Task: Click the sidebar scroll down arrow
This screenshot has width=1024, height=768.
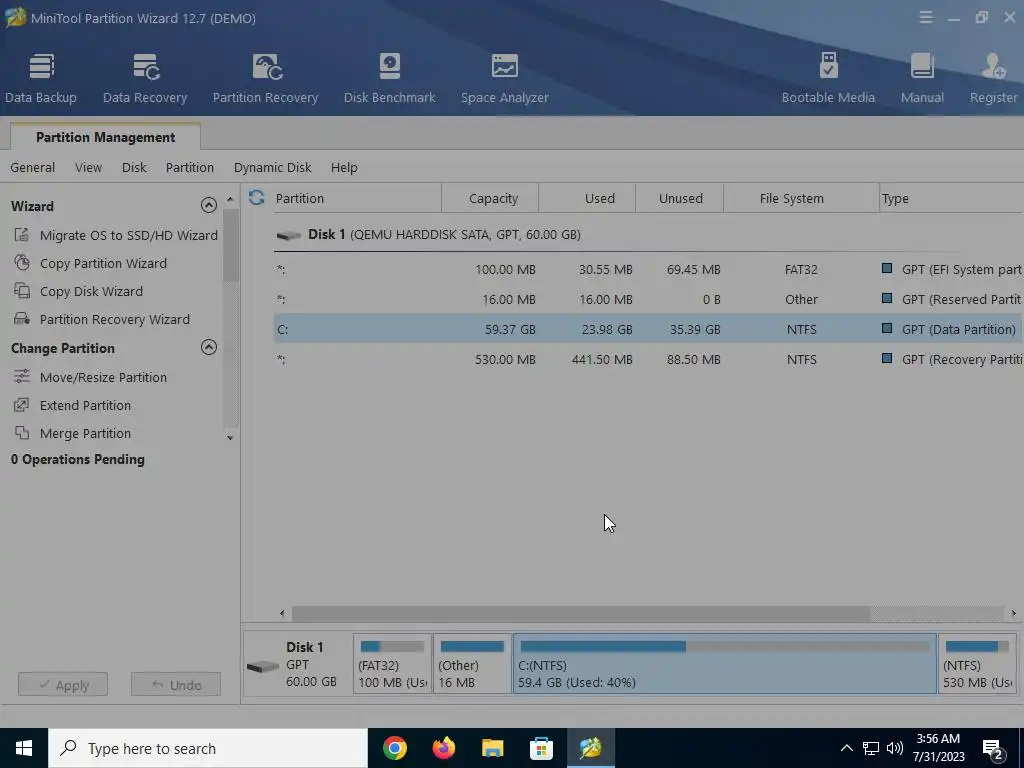Action: click(230, 438)
